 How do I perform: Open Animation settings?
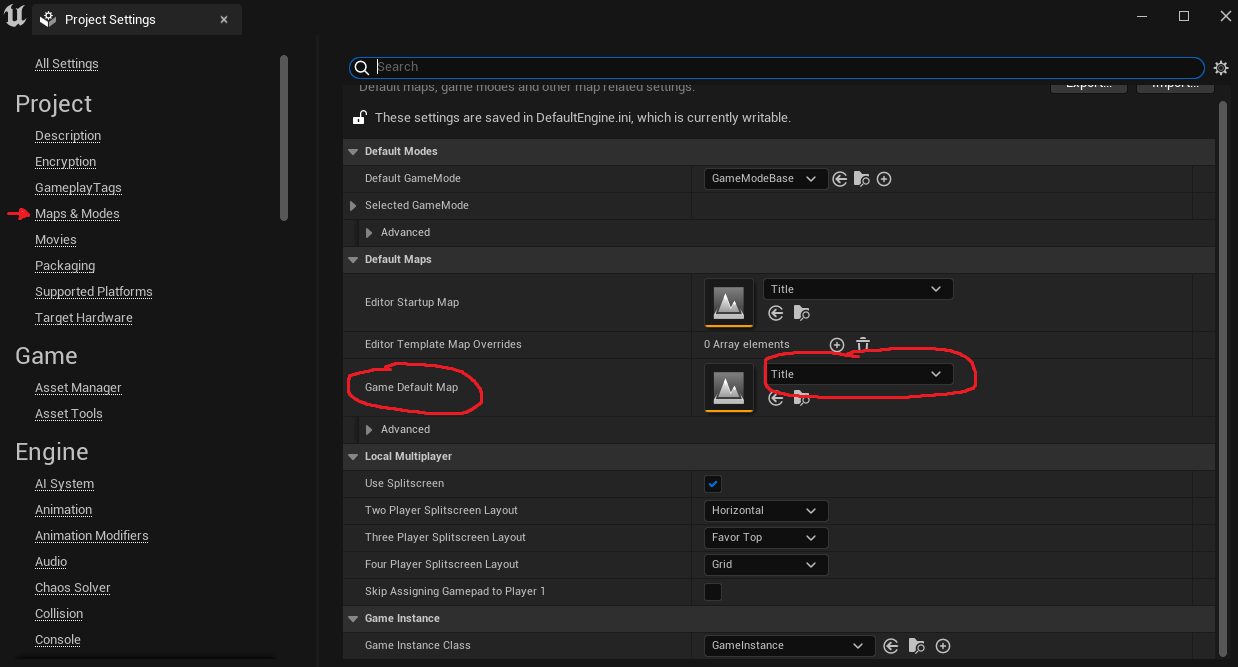coord(64,510)
